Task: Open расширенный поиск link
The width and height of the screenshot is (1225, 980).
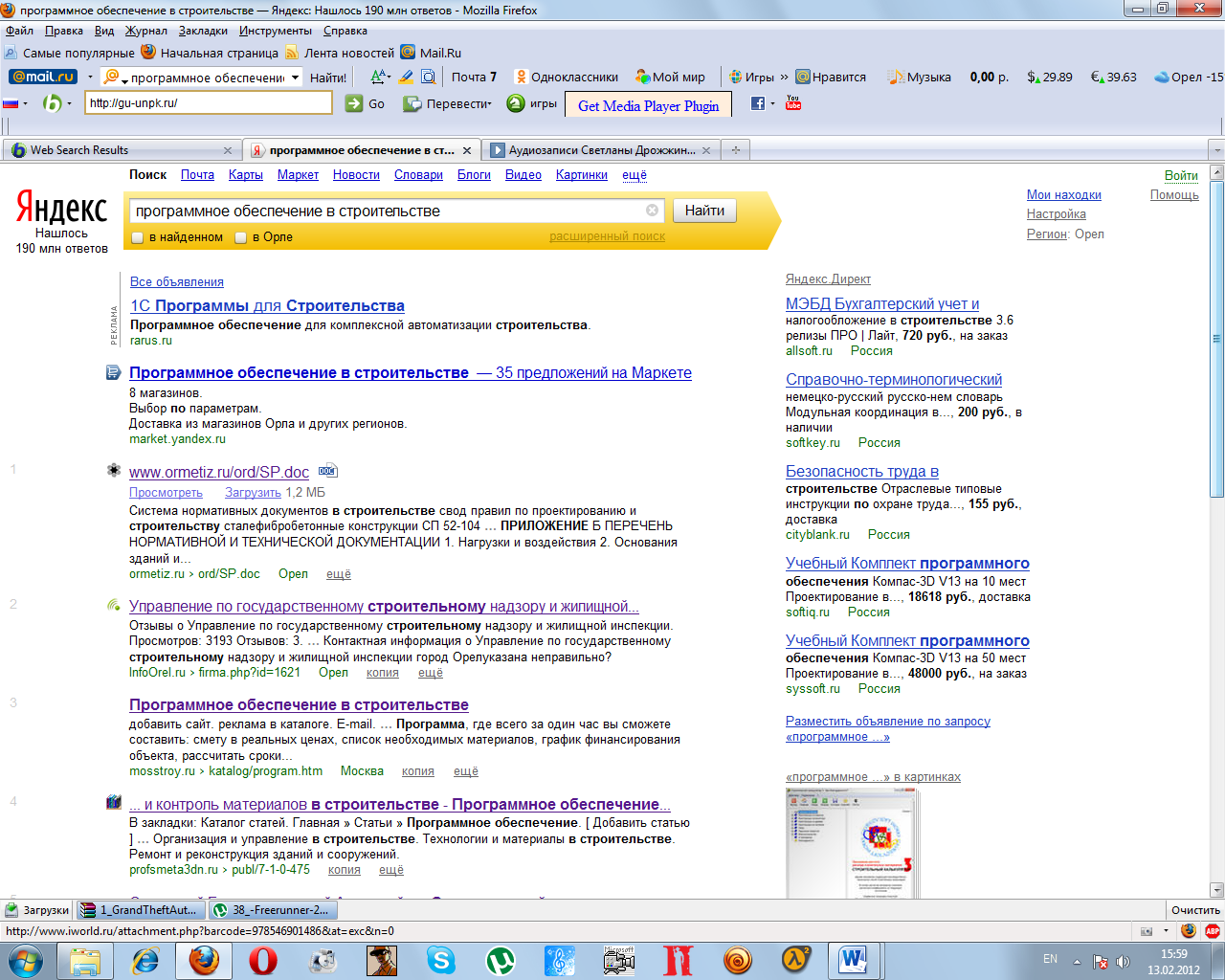Action: (x=607, y=236)
